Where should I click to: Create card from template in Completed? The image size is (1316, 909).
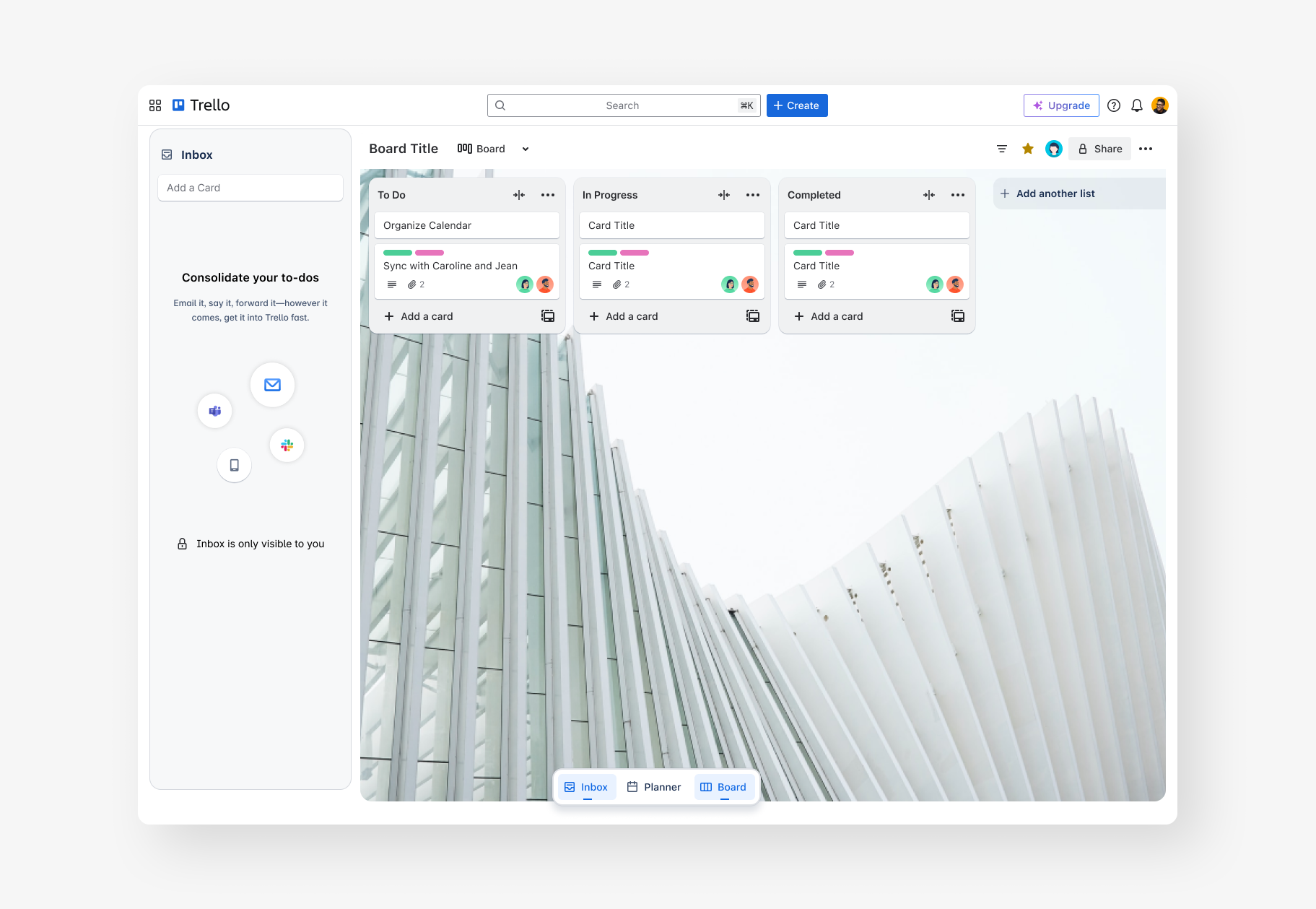[x=958, y=316]
